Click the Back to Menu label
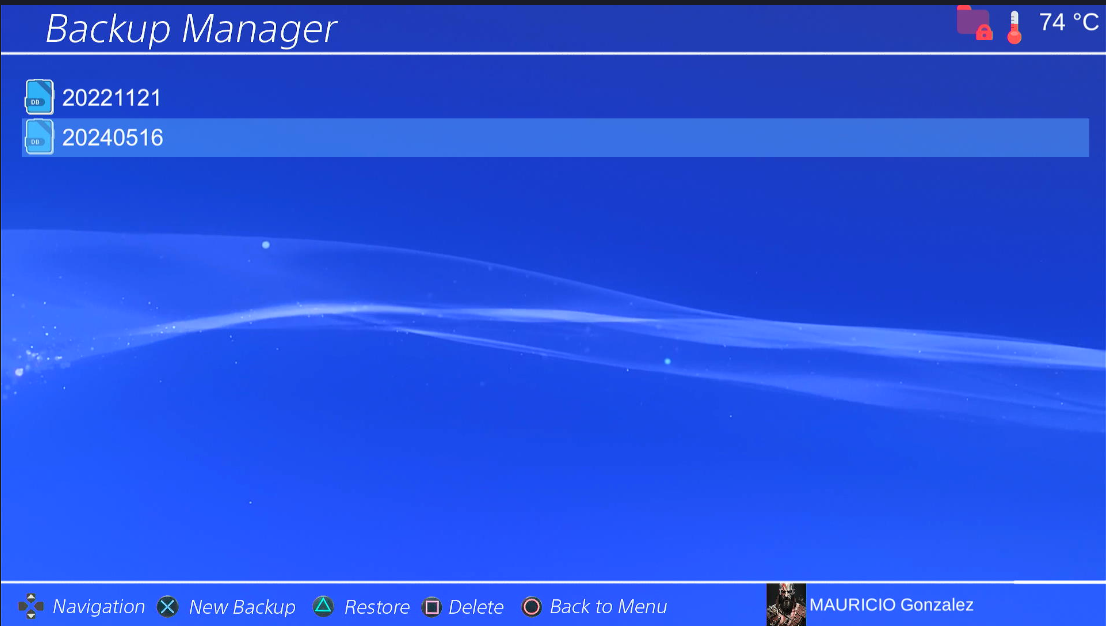The width and height of the screenshot is (1106, 626). pos(608,607)
